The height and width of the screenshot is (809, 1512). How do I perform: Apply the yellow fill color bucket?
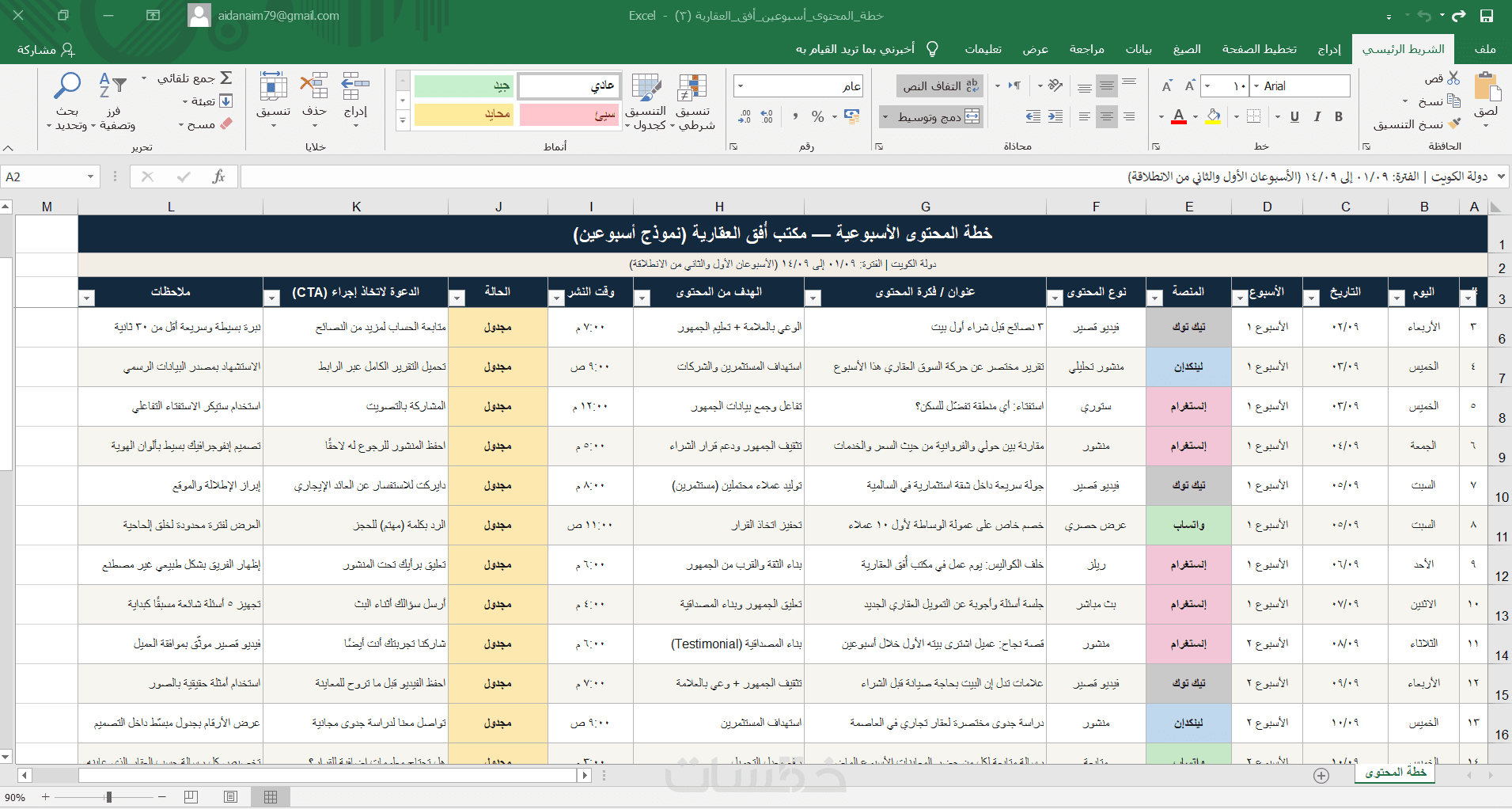(1213, 116)
